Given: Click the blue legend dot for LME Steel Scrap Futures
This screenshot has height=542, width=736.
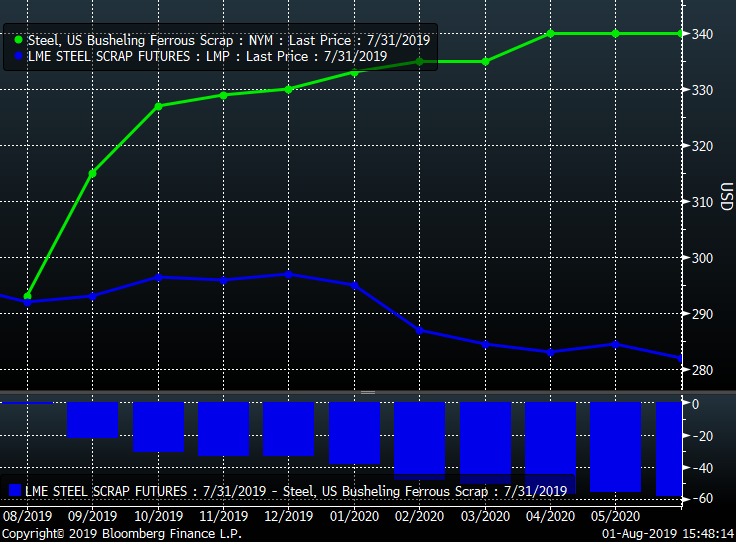Looking at the screenshot, I should tap(19, 57).
